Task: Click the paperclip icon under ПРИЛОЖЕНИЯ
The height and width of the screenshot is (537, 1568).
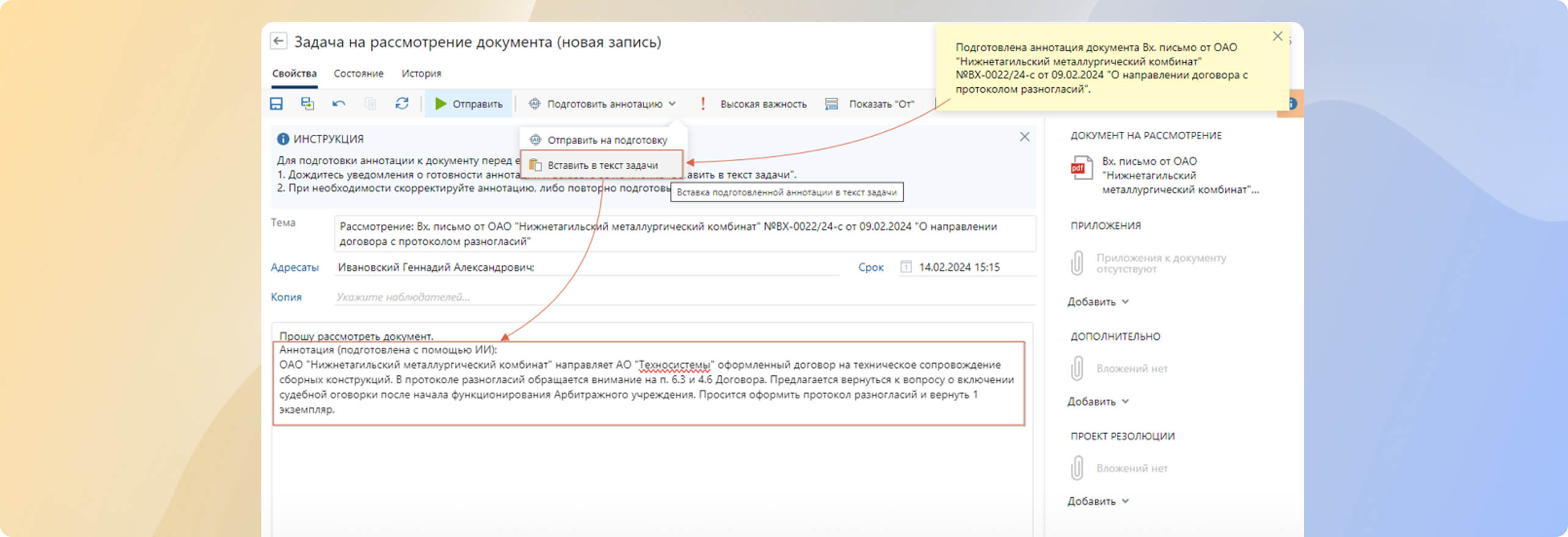Action: 1077,263
